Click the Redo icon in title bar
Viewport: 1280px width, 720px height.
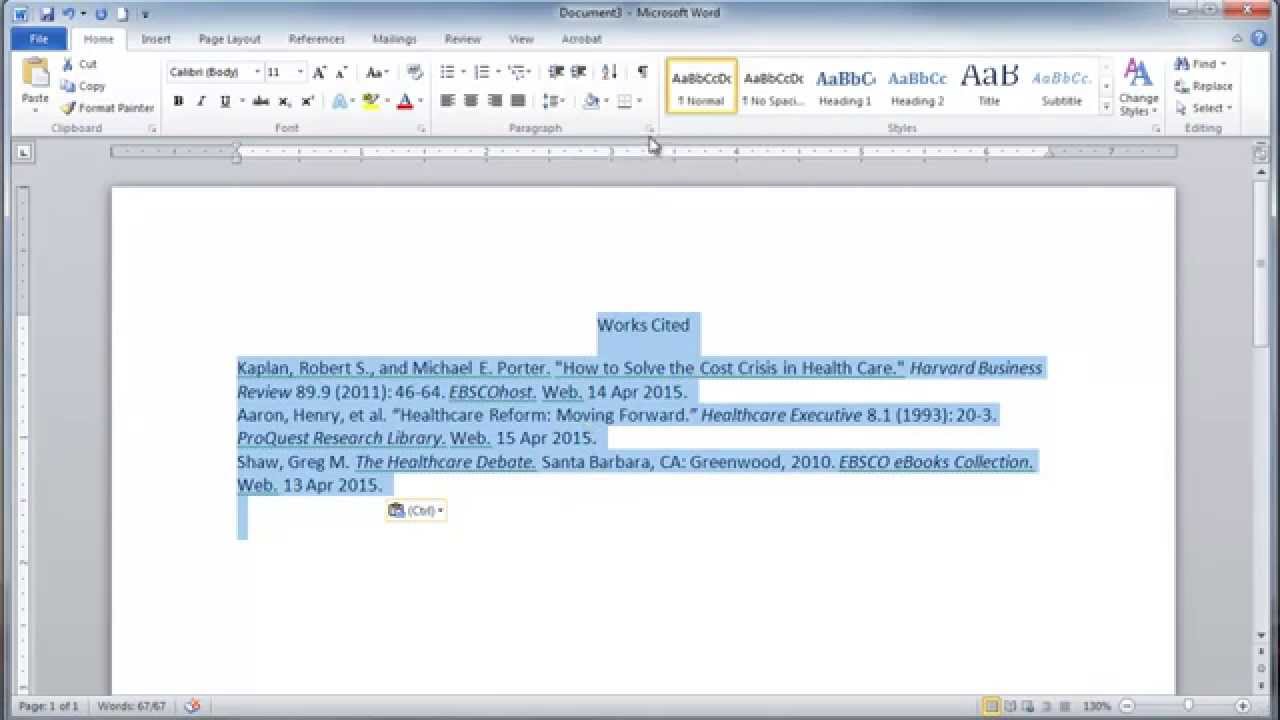pos(101,14)
